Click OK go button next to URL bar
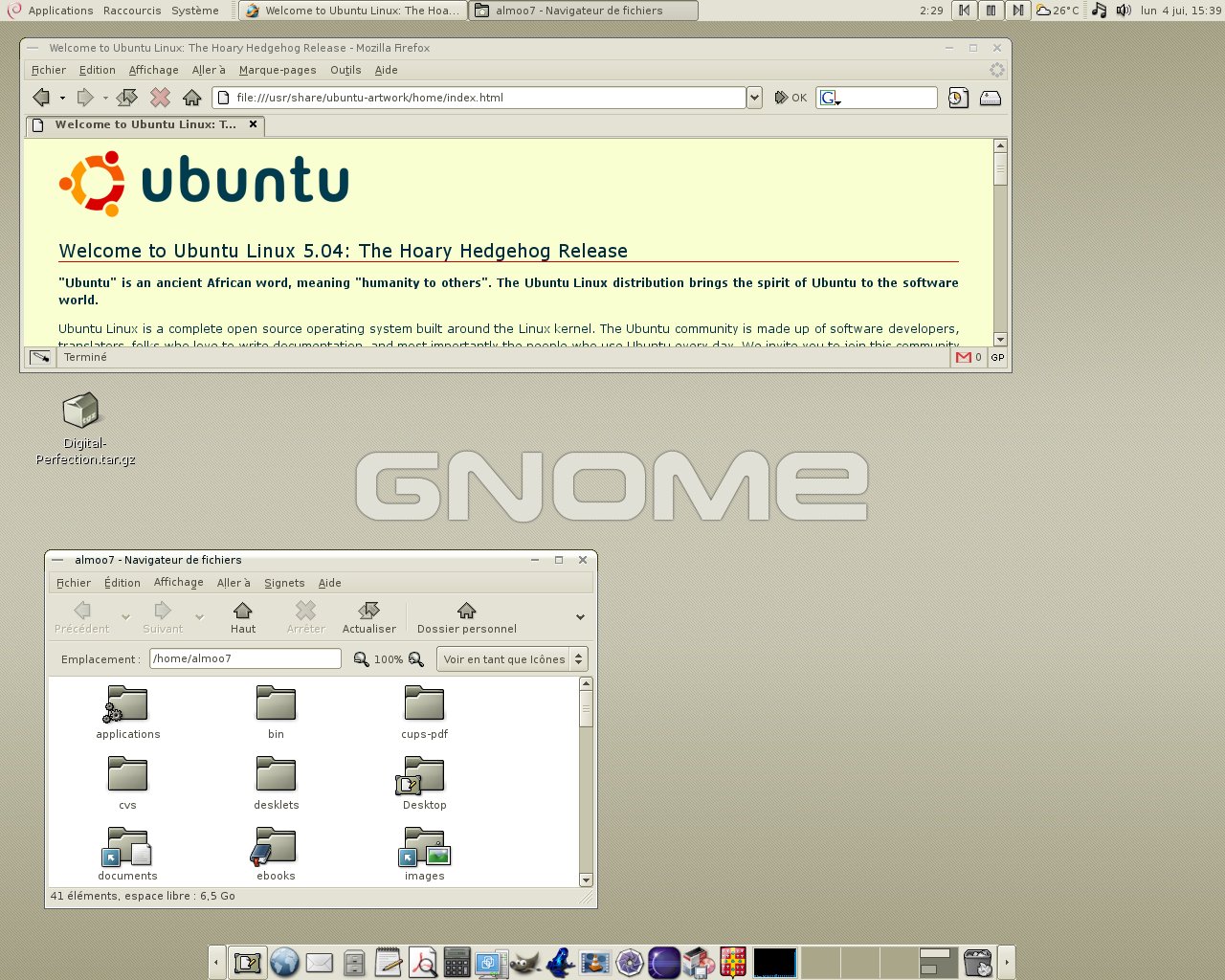 [791, 98]
